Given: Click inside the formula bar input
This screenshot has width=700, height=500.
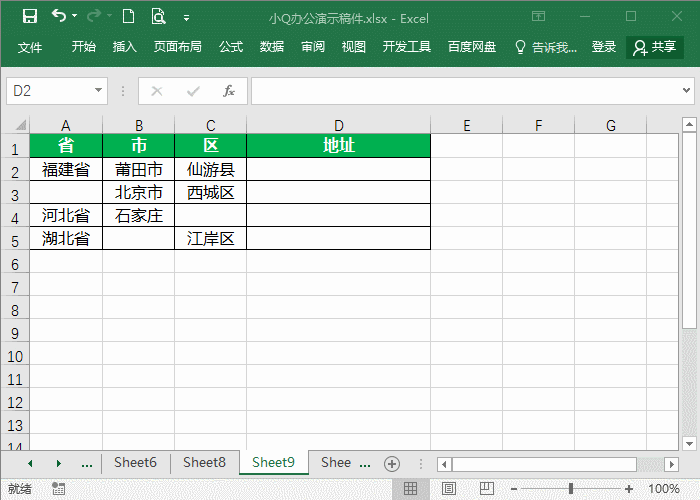Looking at the screenshot, I should pos(464,91).
